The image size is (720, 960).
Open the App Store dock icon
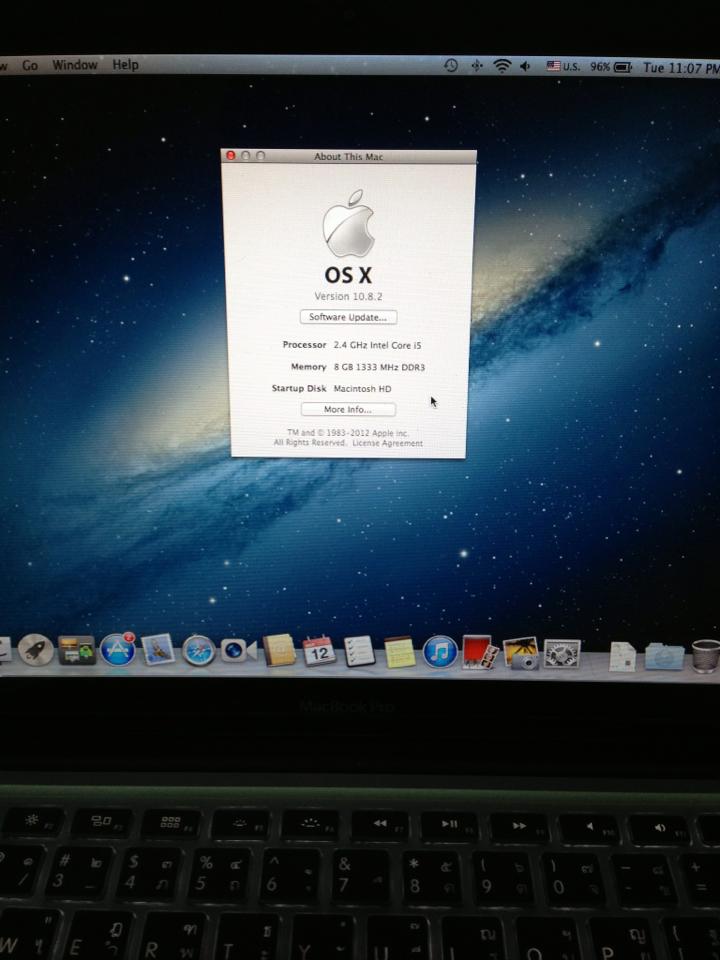(118, 650)
